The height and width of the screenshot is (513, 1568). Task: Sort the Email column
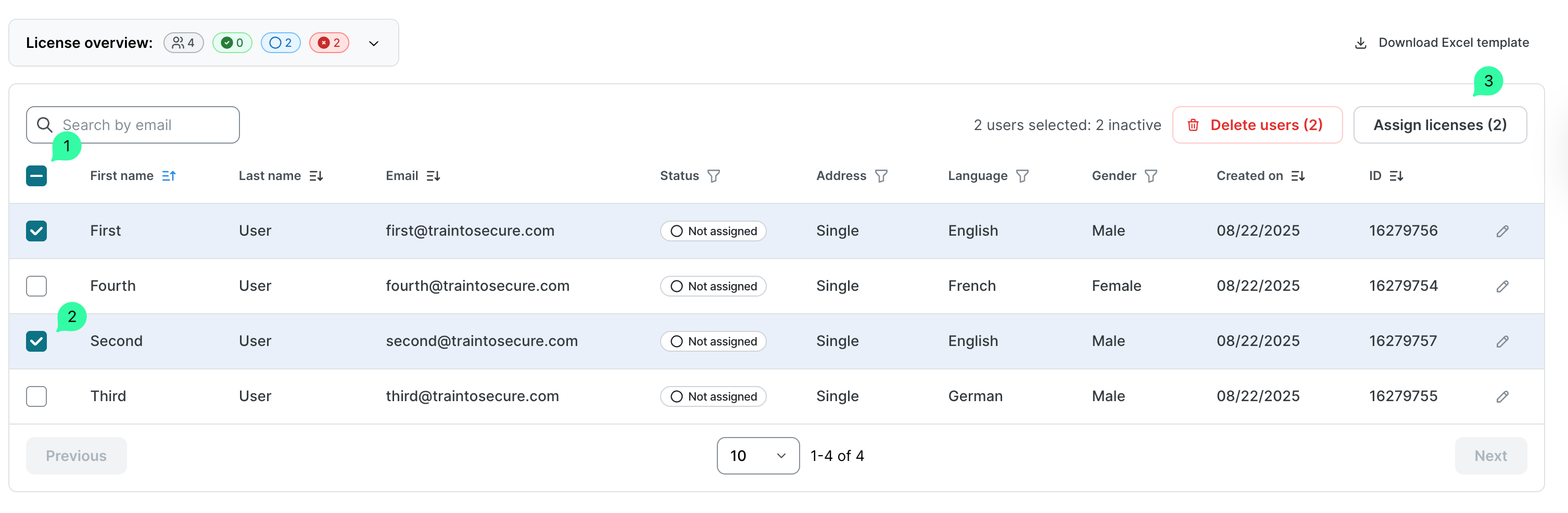433,176
